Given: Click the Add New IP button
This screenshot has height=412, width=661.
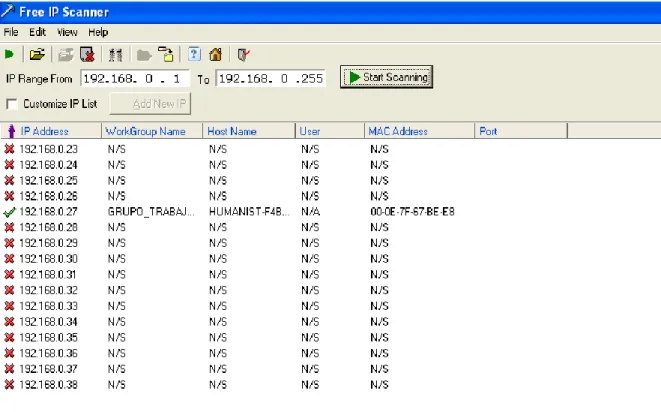Looking at the screenshot, I should [150, 104].
